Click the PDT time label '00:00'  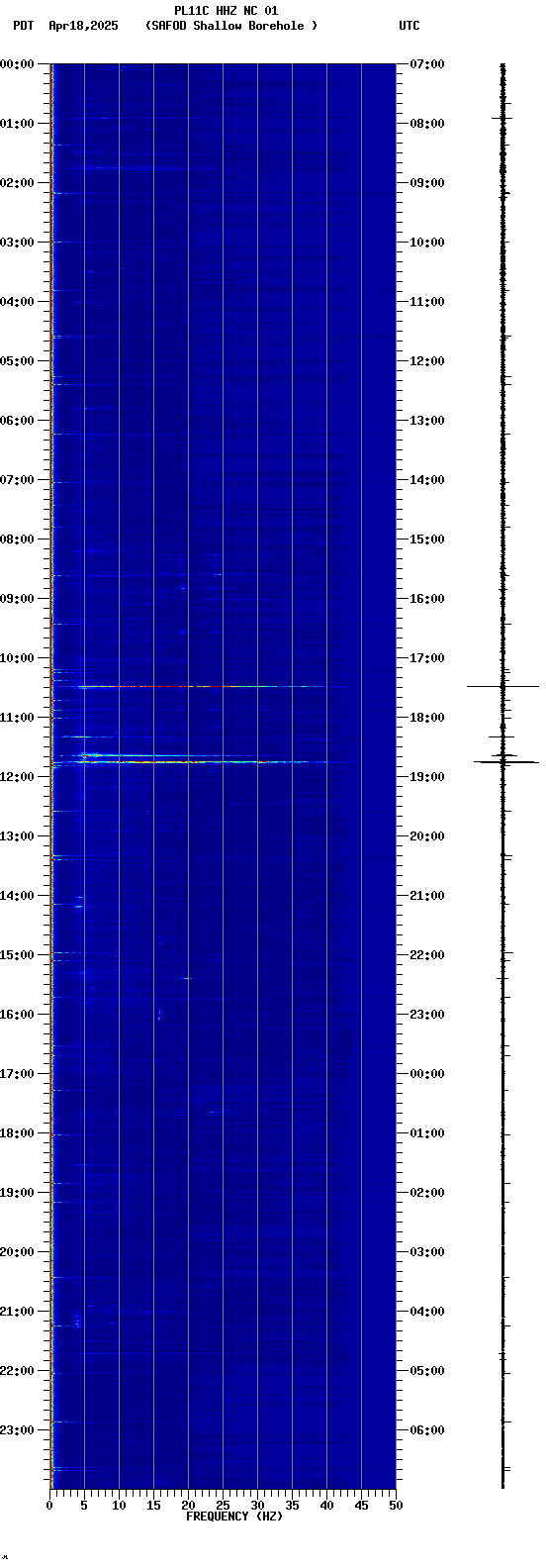point(17,64)
